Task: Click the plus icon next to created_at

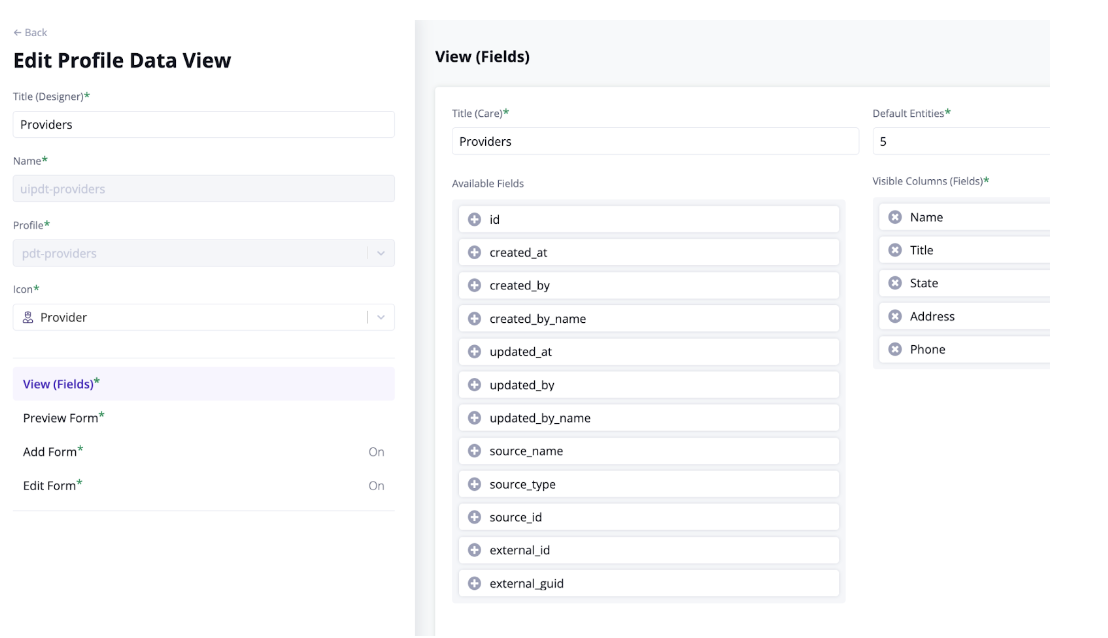Action: coord(474,252)
